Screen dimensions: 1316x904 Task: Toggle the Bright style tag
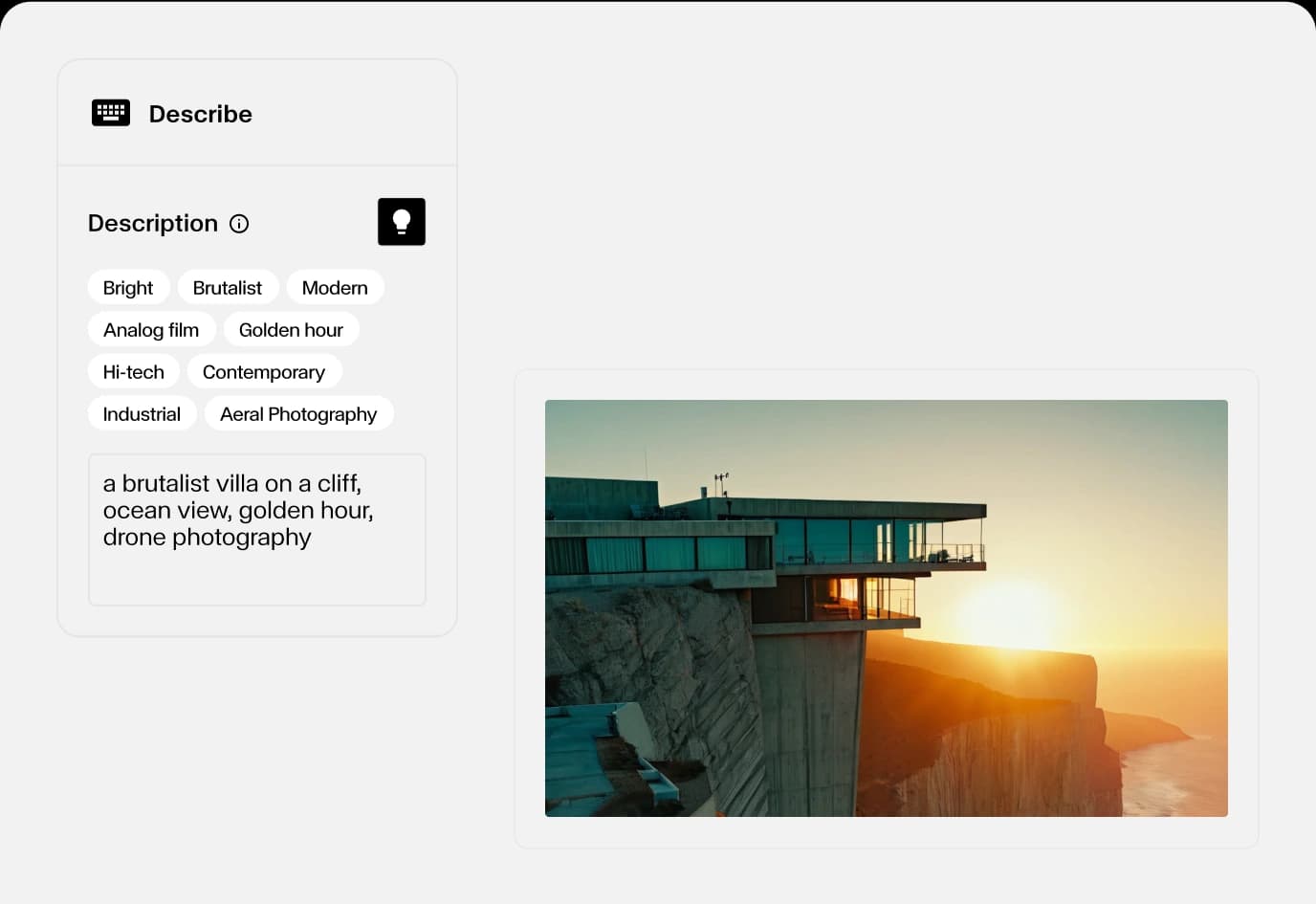[128, 288]
